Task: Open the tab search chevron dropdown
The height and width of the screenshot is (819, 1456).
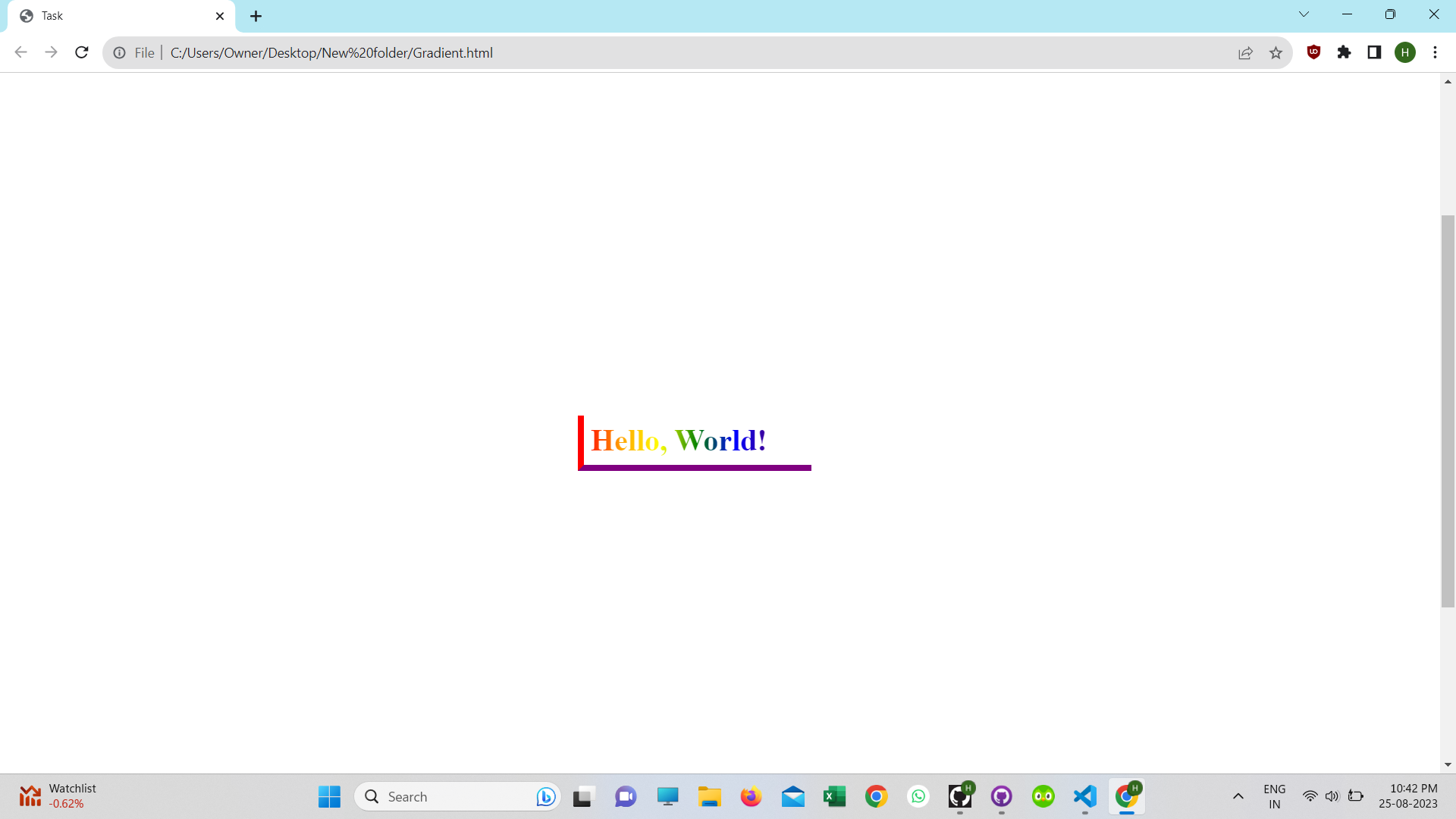Action: [x=1304, y=14]
